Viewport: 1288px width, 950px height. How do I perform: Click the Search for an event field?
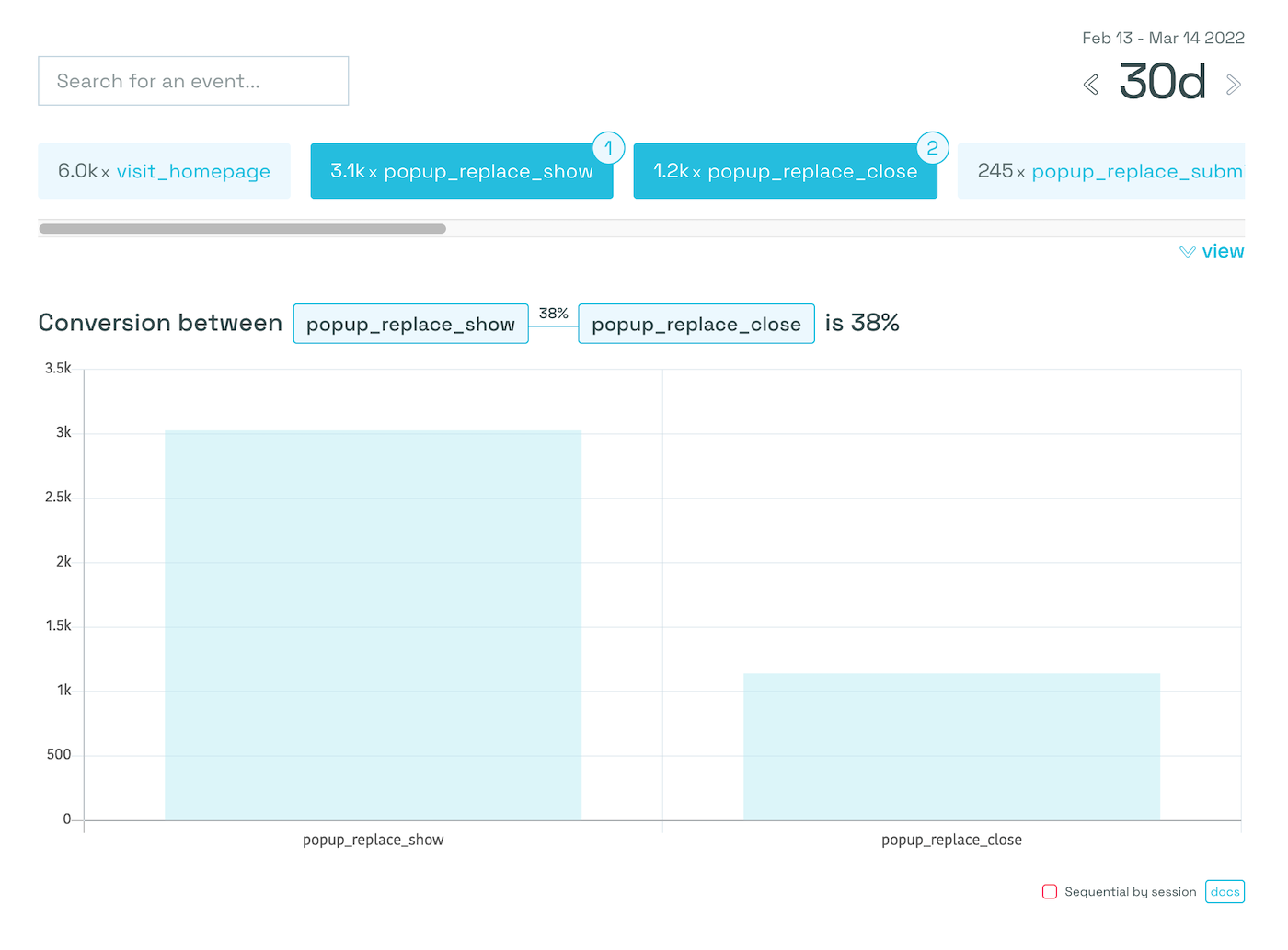193,81
